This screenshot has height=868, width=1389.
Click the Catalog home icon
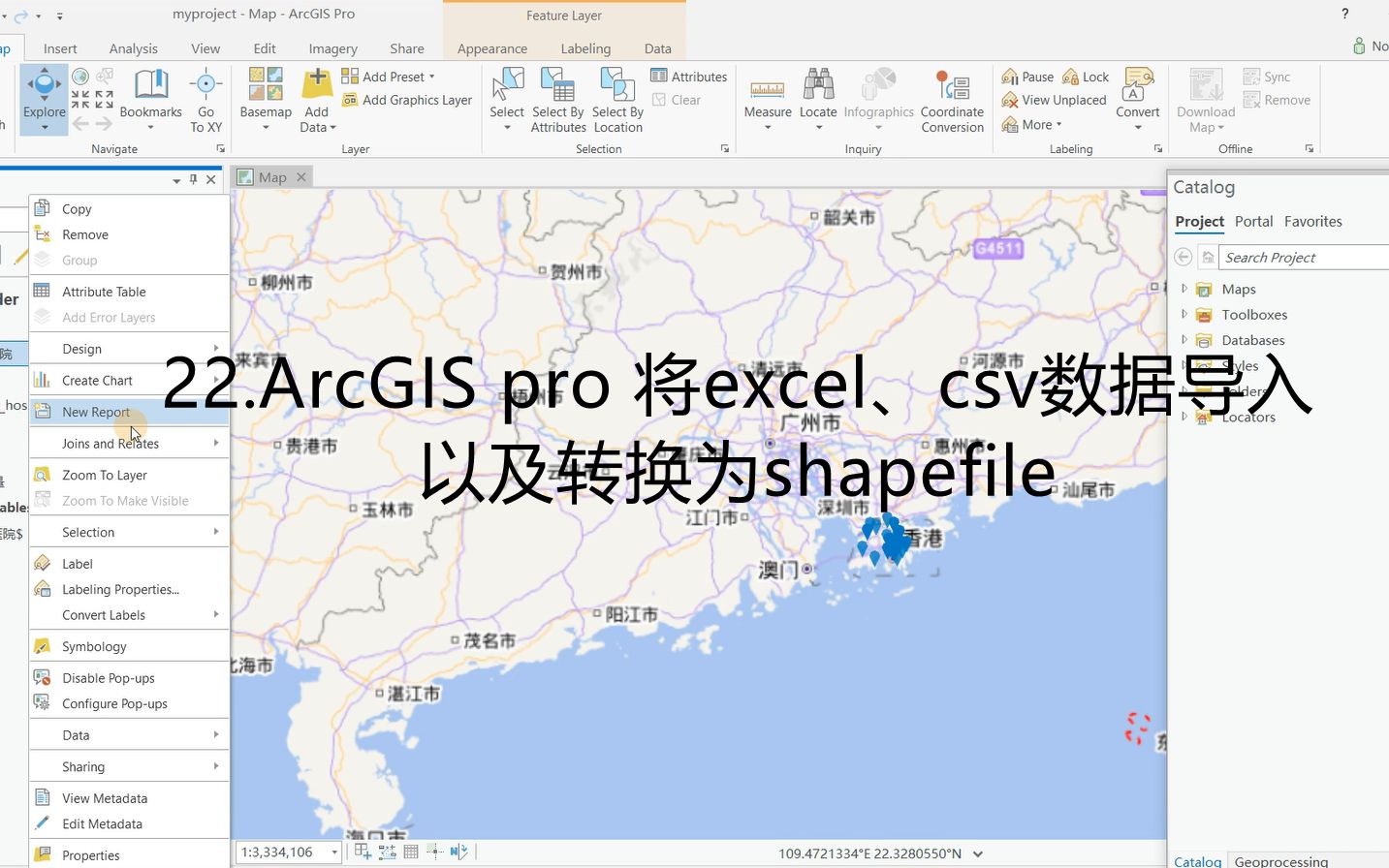tap(1208, 257)
